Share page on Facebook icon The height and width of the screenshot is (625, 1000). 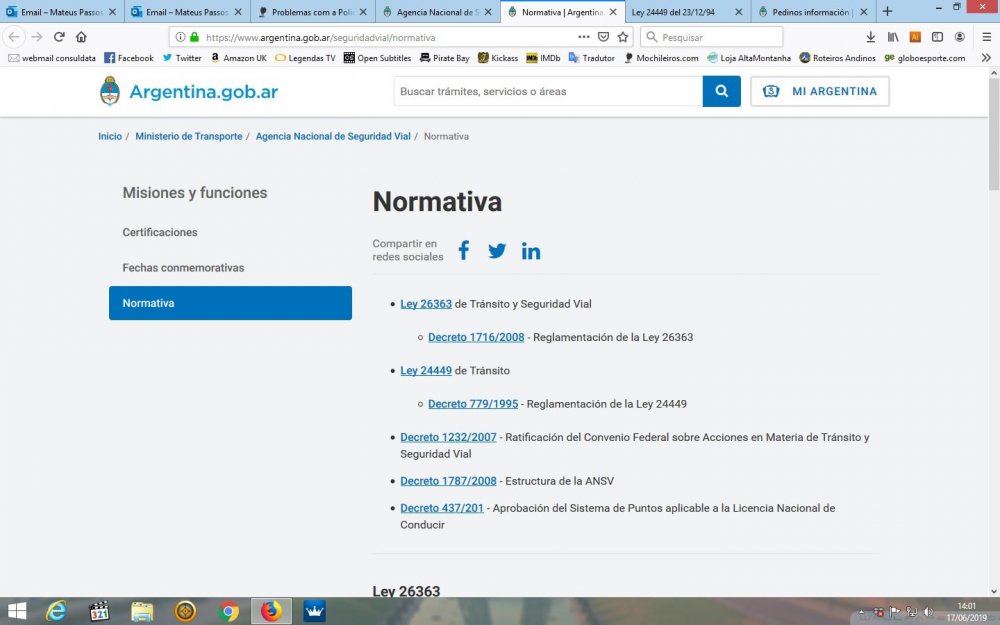[x=463, y=251]
